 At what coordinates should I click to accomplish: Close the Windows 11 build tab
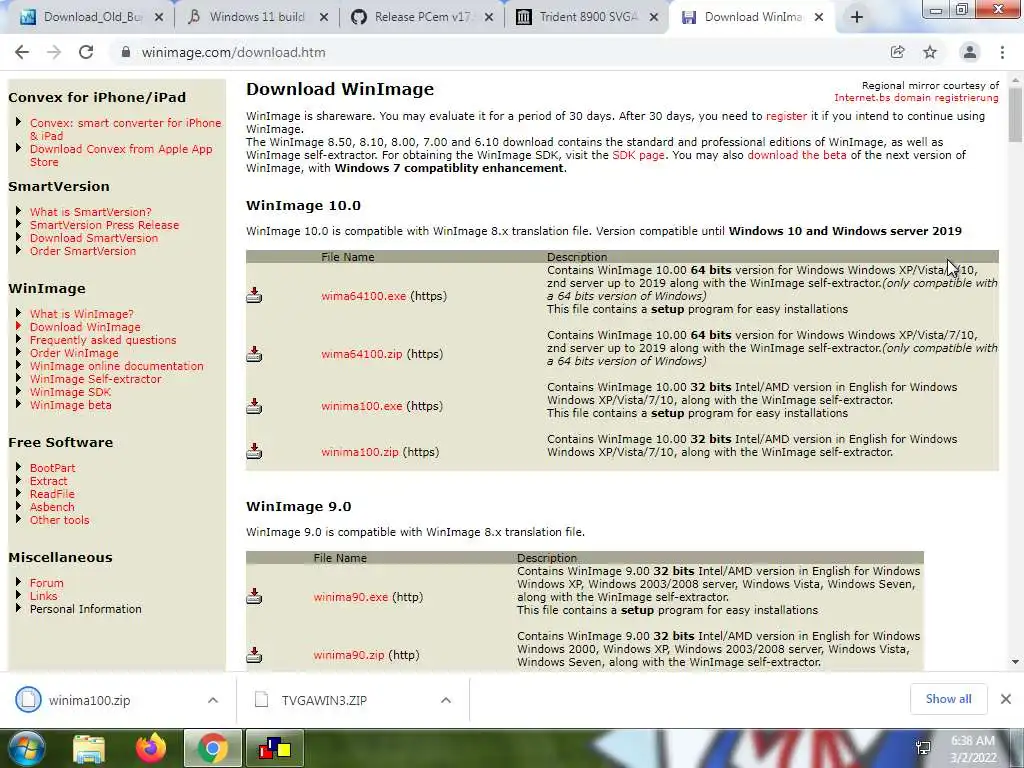[324, 18]
